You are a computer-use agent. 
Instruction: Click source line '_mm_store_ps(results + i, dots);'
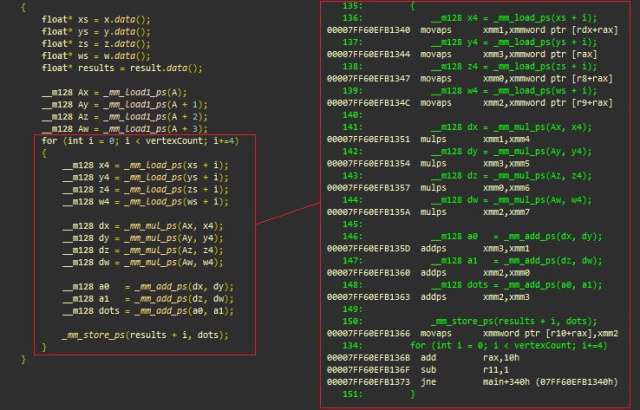pos(145,335)
